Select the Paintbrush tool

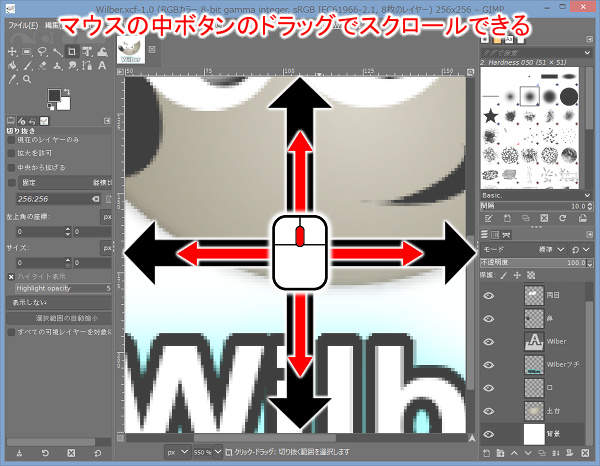click(27, 66)
